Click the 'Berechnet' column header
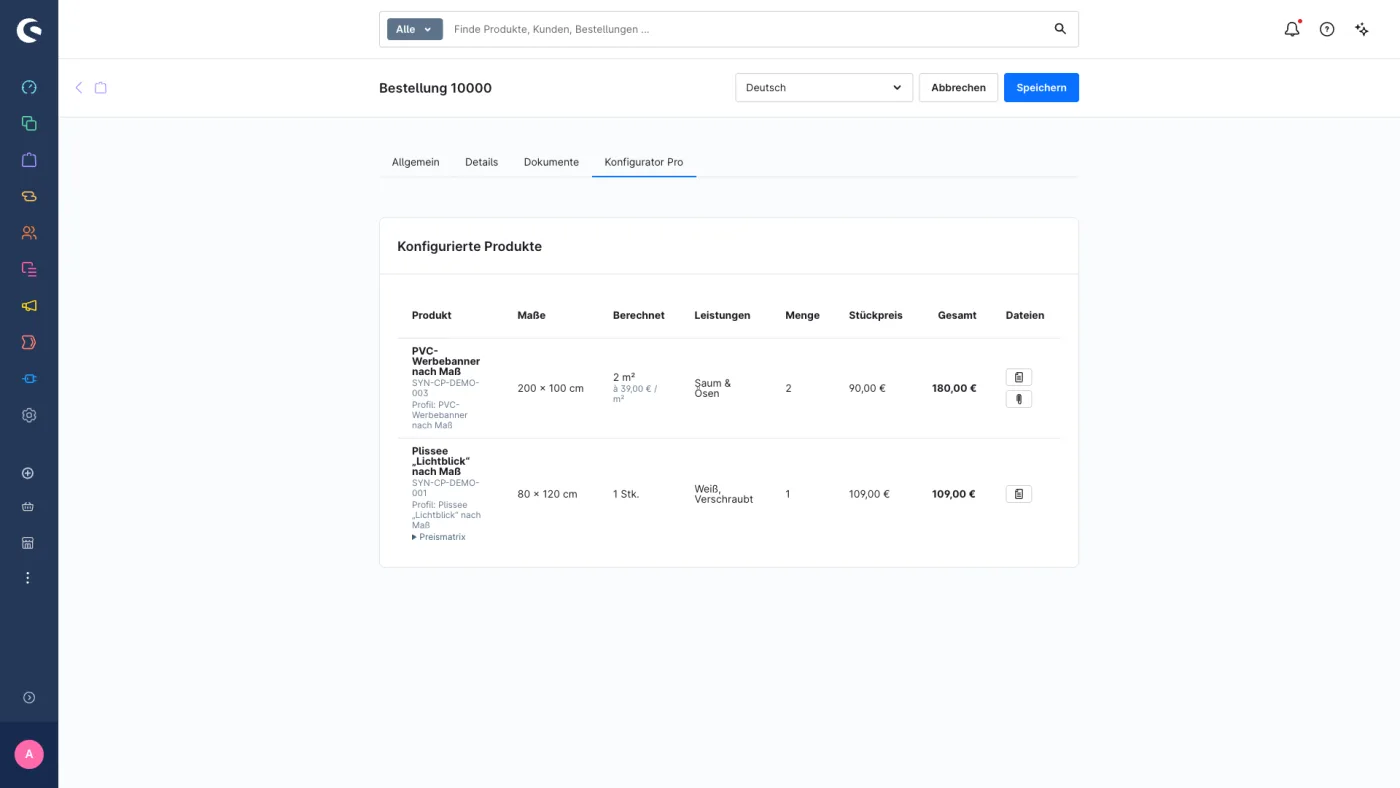1400x788 pixels. (x=638, y=315)
